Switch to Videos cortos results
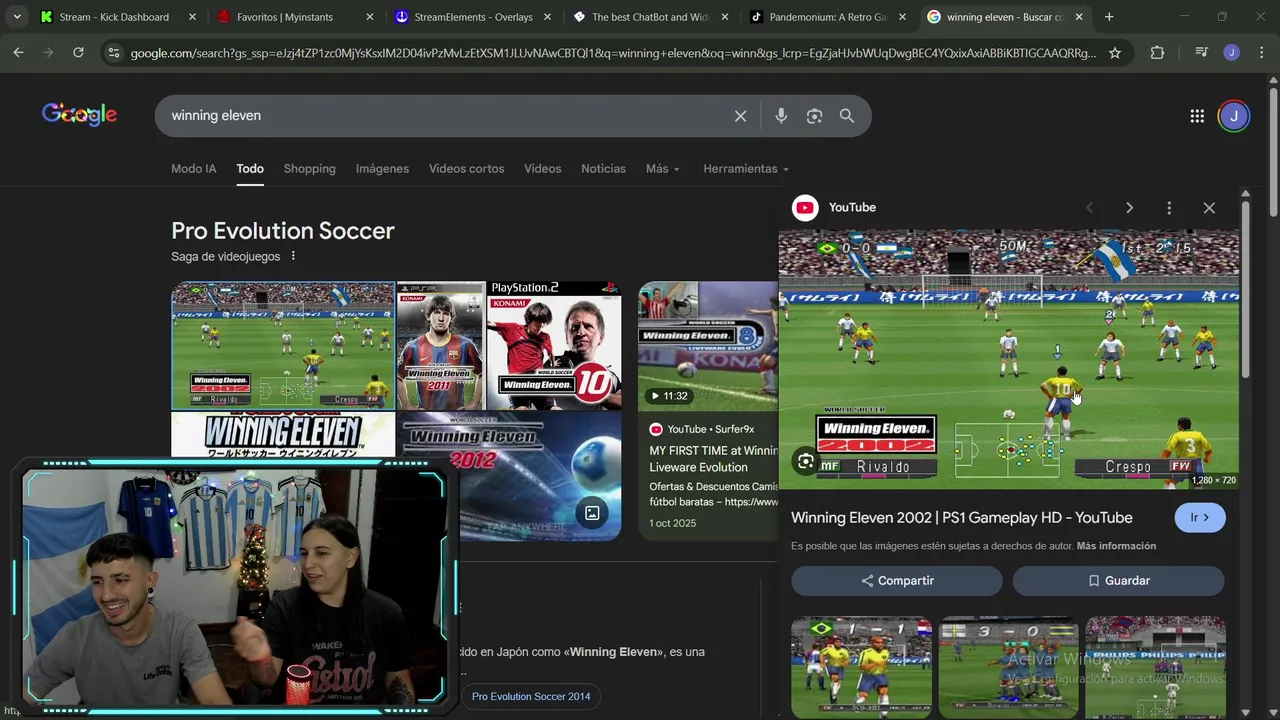1280x720 pixels. [466, 169]
